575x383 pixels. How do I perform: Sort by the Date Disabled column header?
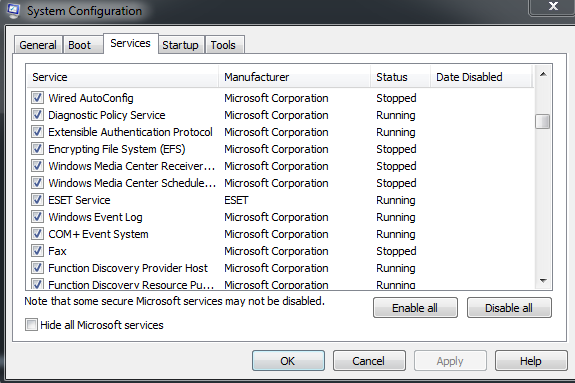(481, 77)
